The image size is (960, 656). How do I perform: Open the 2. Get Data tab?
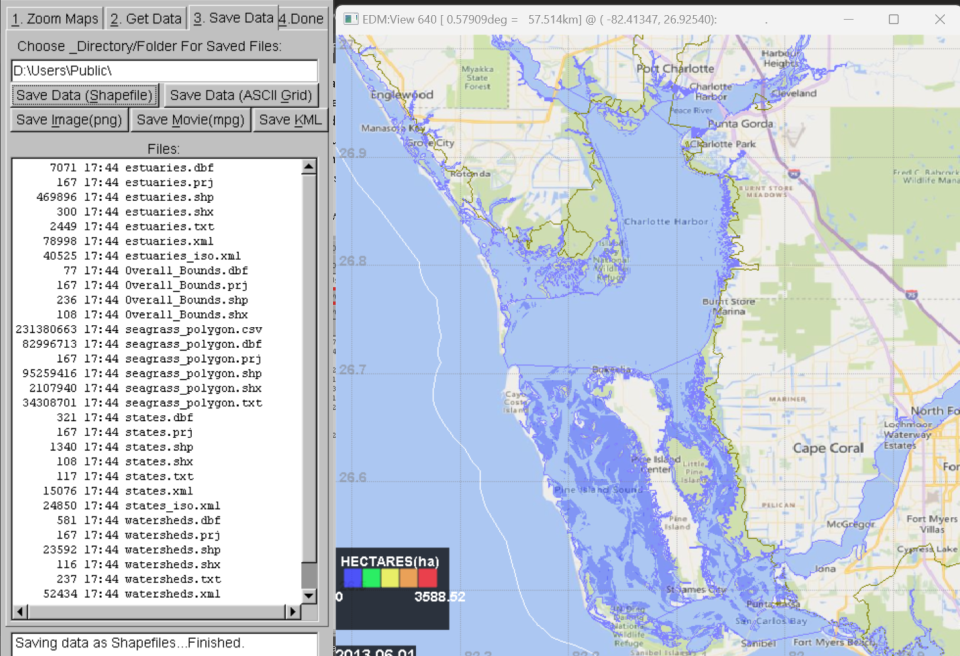[x=146, y=18]
